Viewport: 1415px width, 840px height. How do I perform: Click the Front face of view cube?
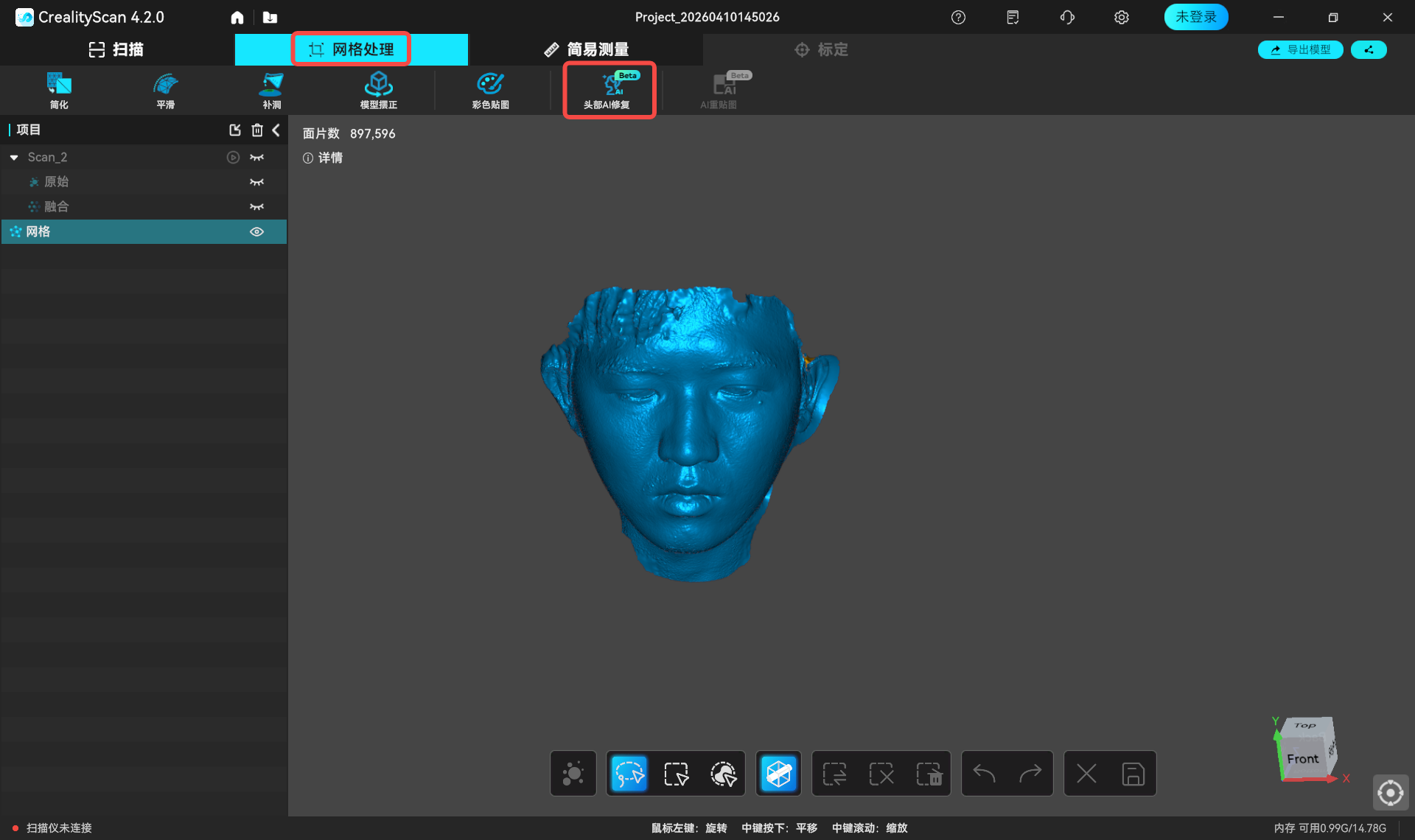click(1302, 759)
